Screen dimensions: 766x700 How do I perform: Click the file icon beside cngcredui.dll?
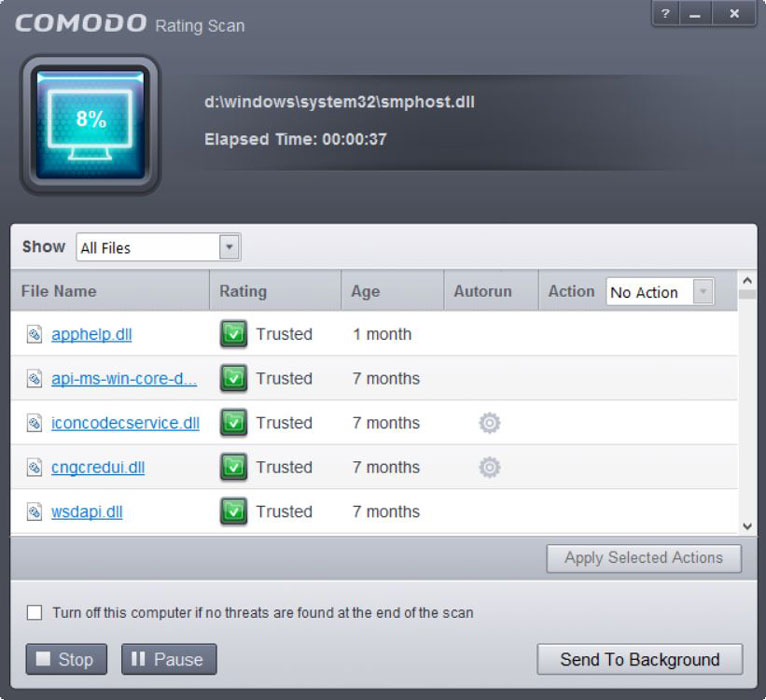click(x=34, y=467)
